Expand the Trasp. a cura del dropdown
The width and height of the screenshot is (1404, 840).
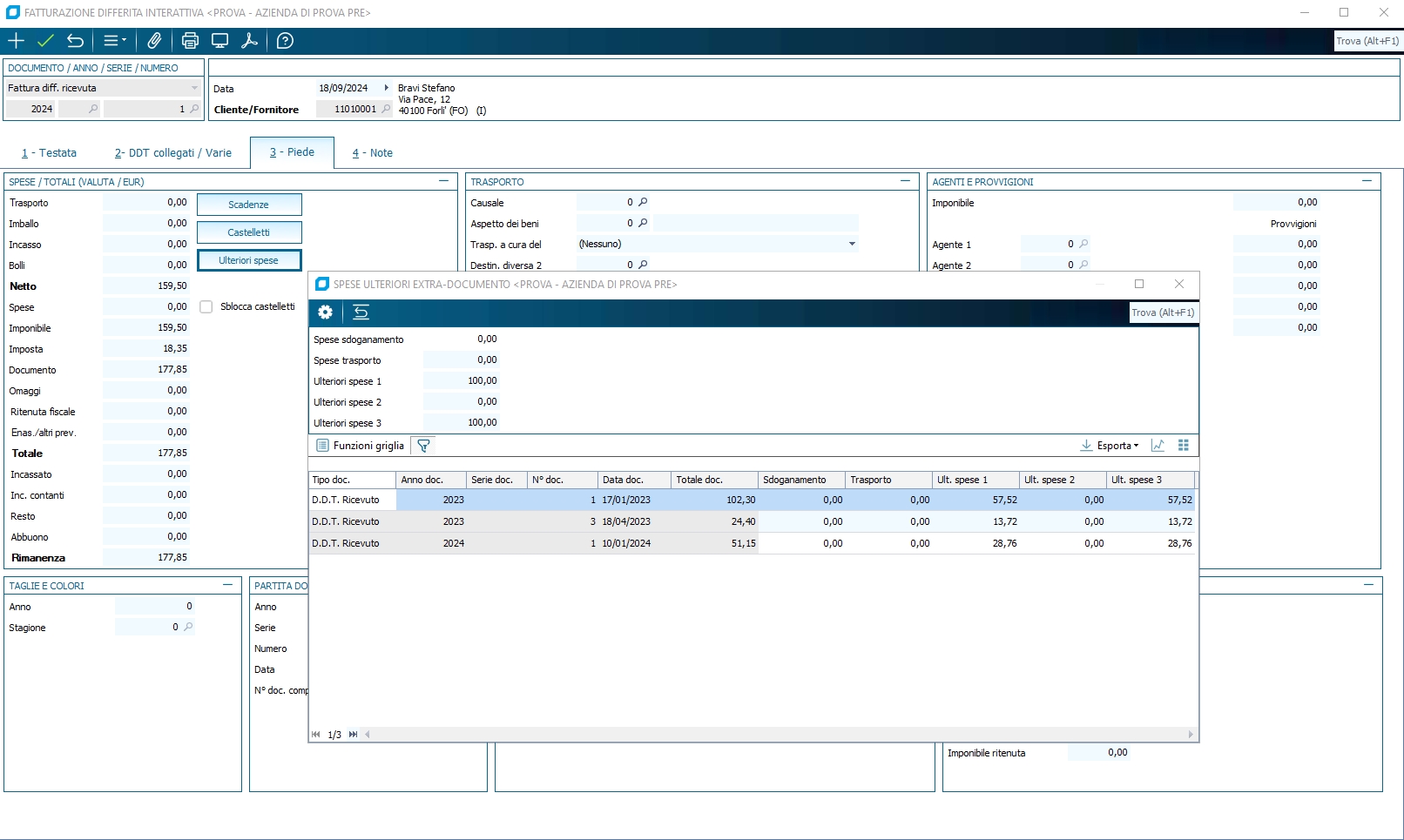point(851,245)
